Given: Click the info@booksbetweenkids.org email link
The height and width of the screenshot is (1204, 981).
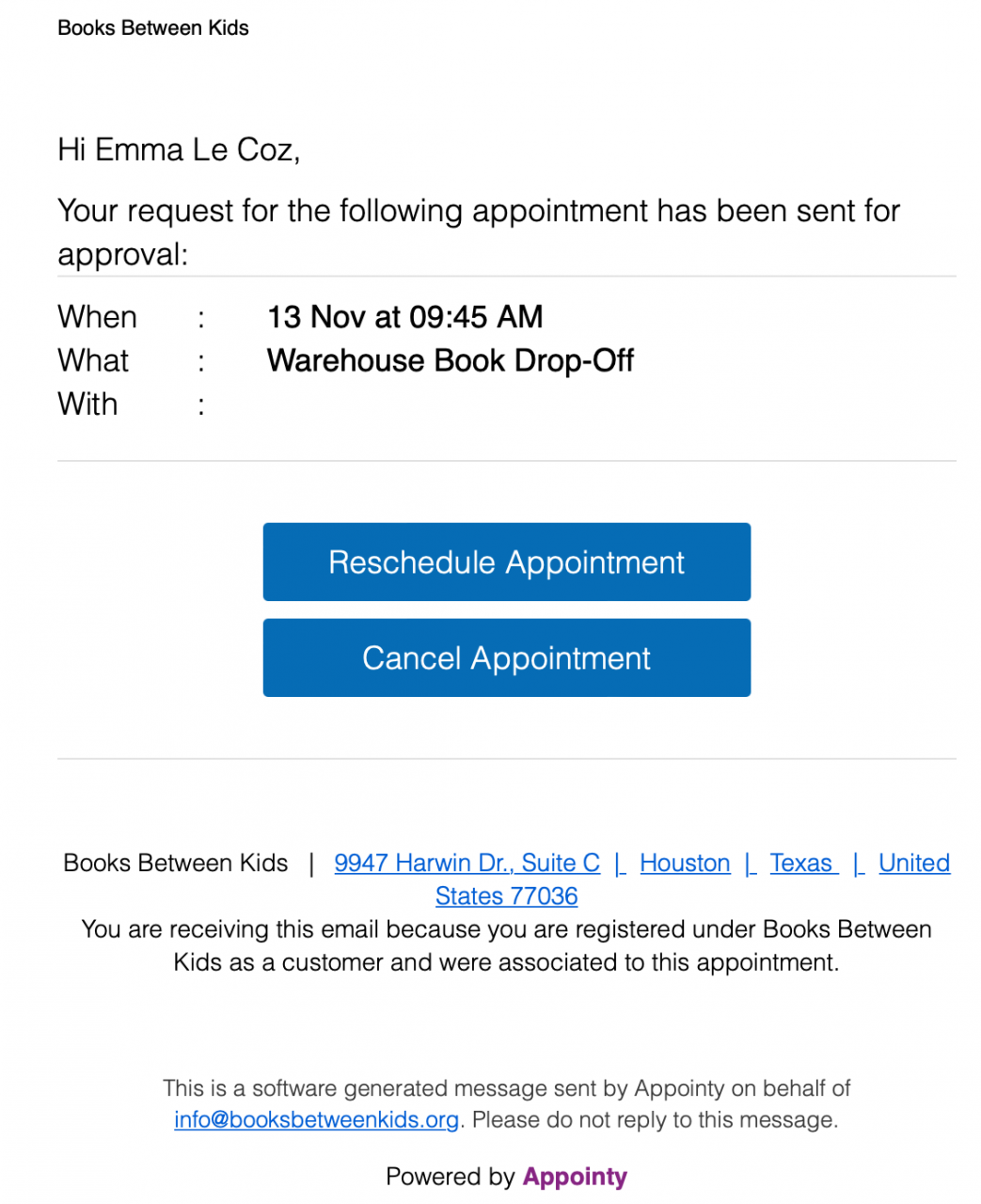Looking at the screenshot, I should 316,1119.
